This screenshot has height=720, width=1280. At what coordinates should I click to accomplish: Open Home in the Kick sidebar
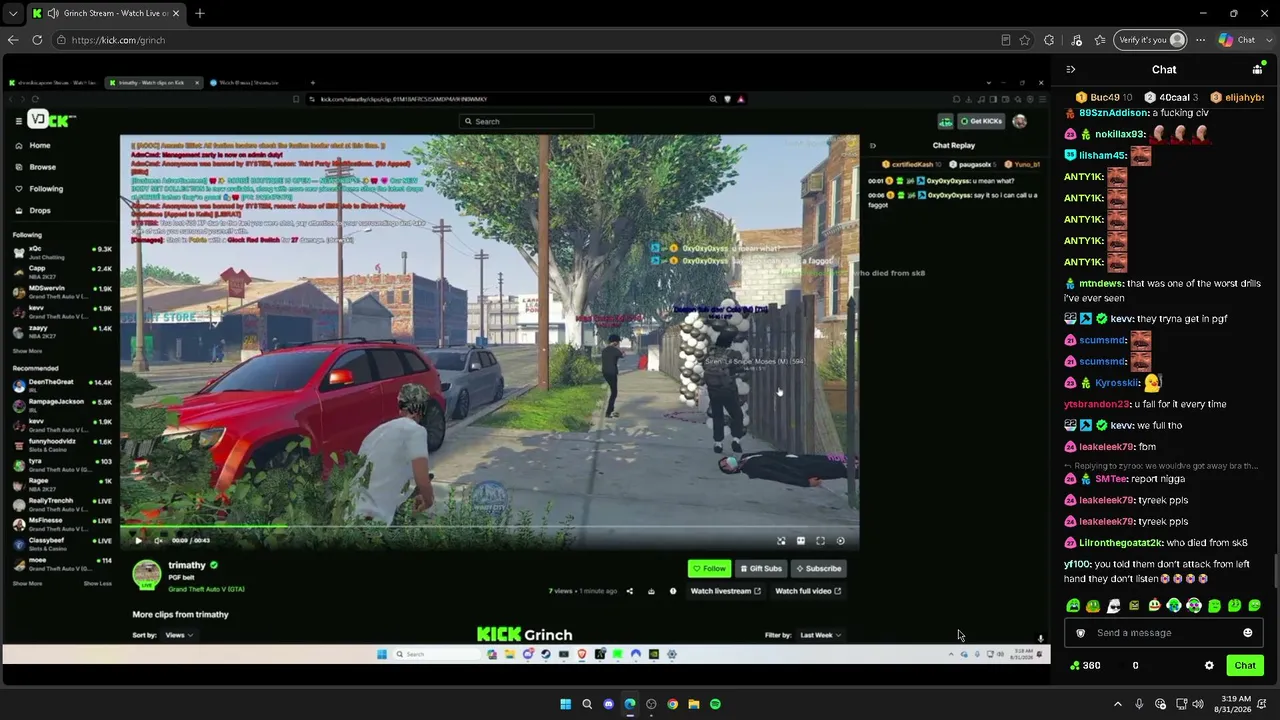click(40, 146)
